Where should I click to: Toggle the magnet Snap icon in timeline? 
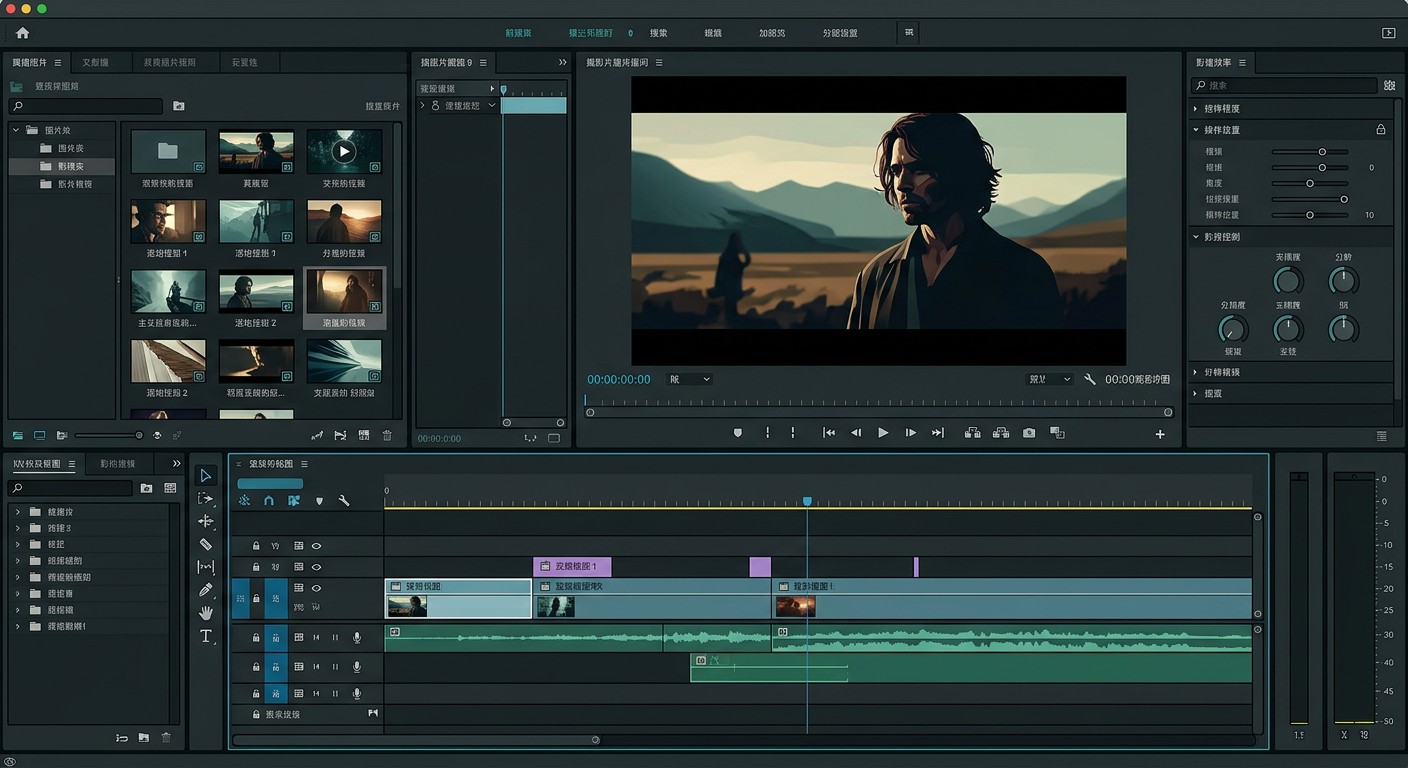point(268,501)
